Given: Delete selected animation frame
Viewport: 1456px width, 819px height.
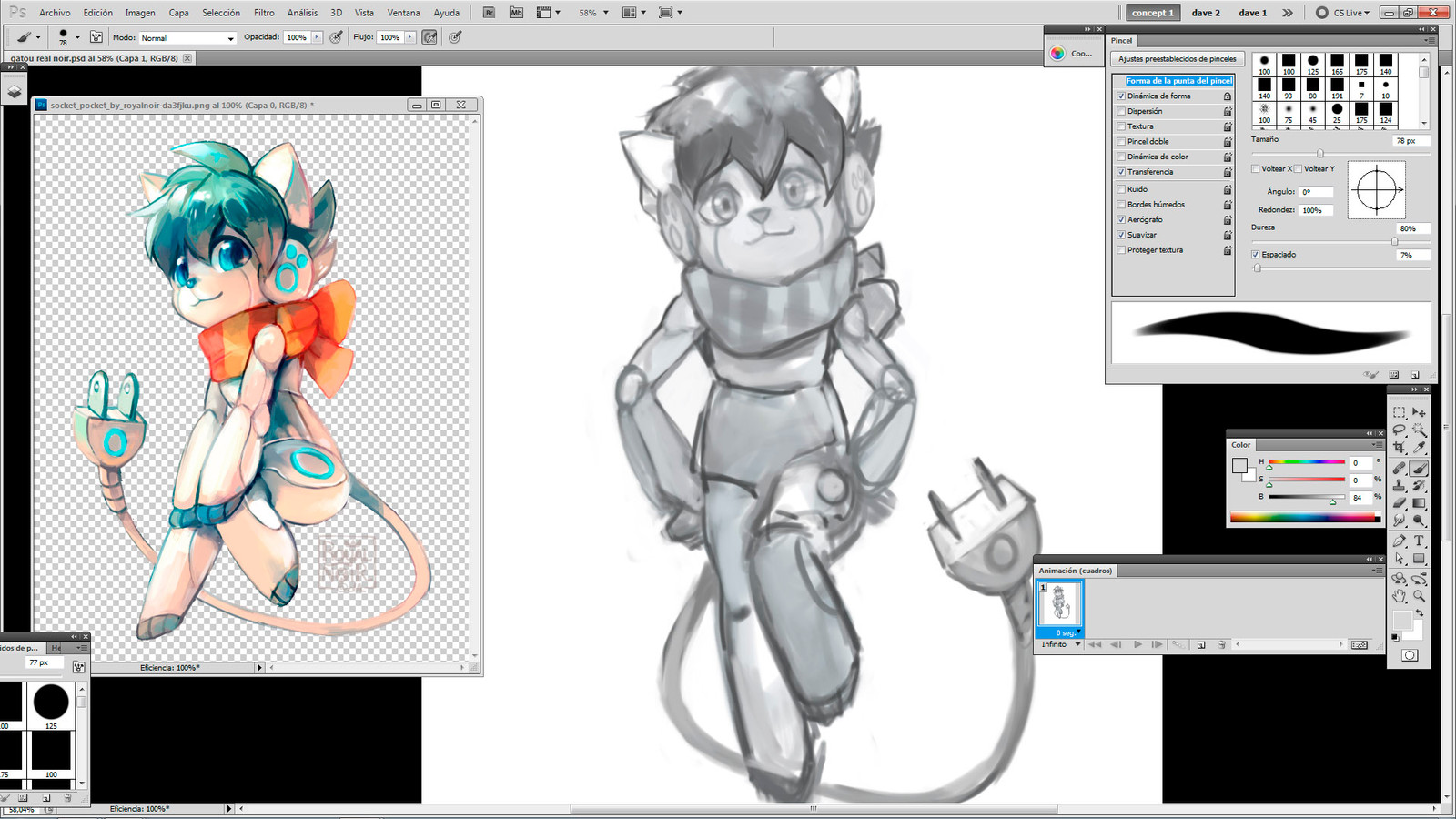Looking at the screenshot, I should (x=1221, y=644).
